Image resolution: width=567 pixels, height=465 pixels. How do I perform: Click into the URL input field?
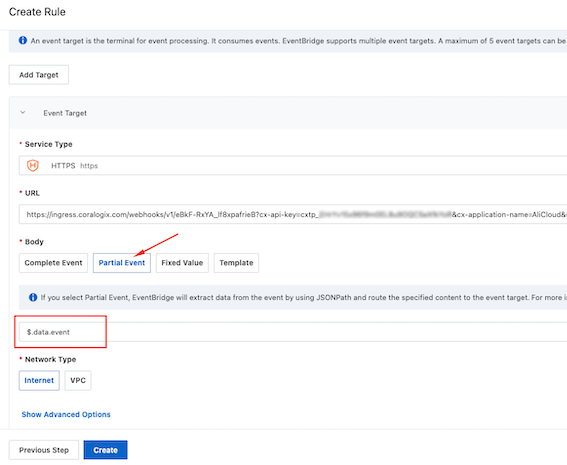coord(293,214)
